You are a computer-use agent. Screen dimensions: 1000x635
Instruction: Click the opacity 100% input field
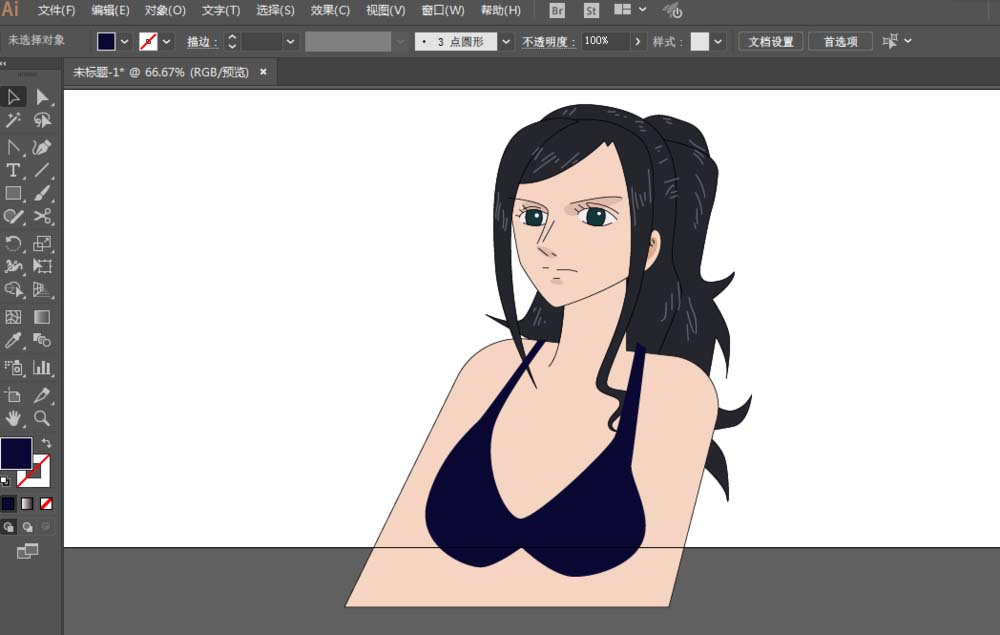coord(605,41)
